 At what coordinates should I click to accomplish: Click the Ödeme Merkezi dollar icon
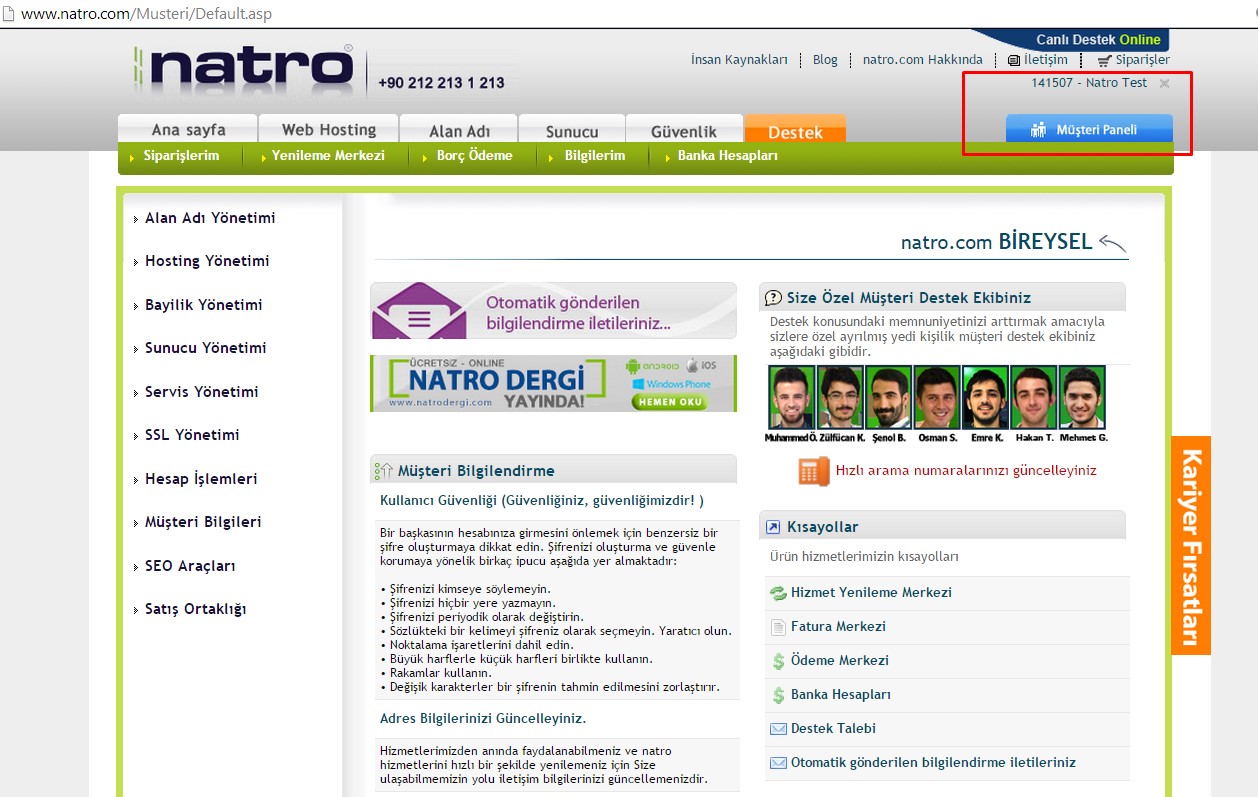pos(778,661)
